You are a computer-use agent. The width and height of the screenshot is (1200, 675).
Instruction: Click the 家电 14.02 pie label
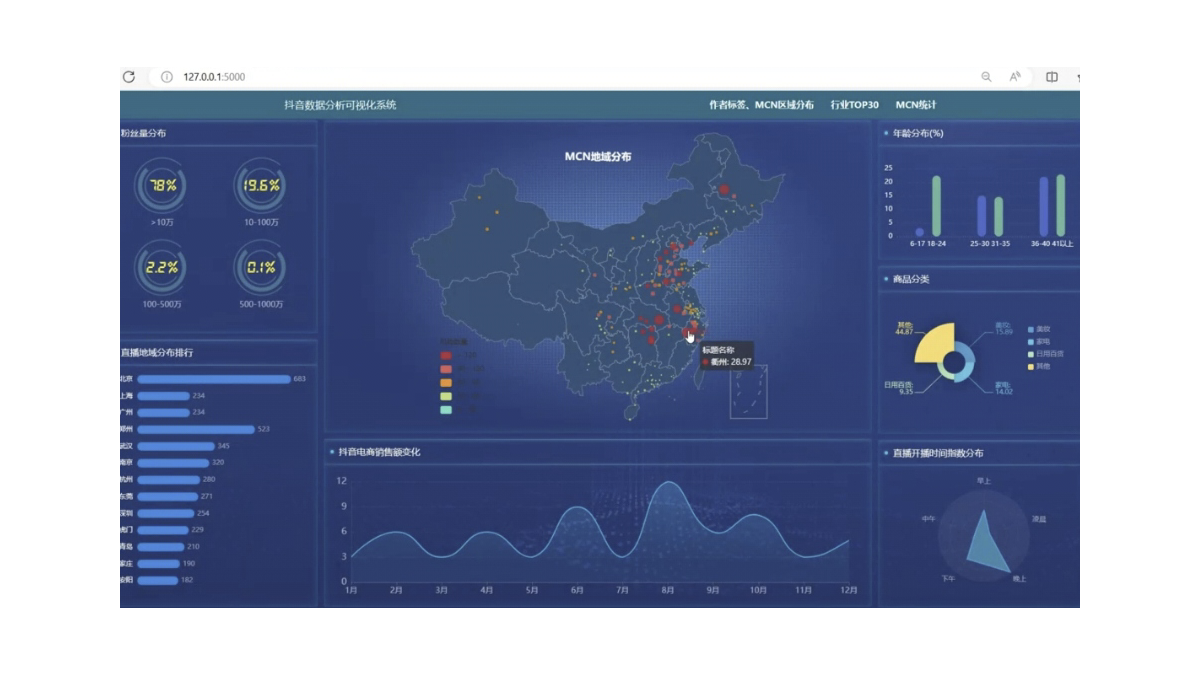coord(1003,387)
